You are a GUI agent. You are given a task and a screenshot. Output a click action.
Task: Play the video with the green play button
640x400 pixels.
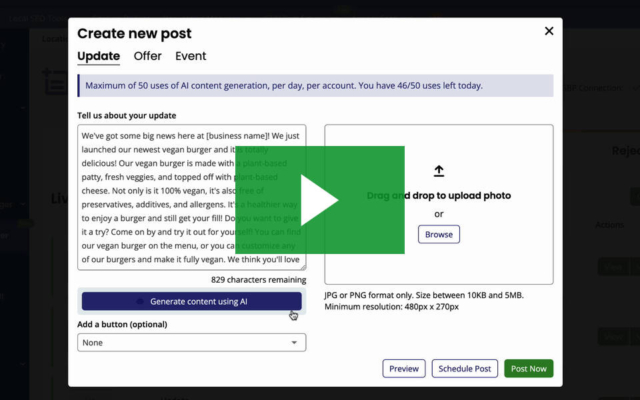tap(320, 200)
